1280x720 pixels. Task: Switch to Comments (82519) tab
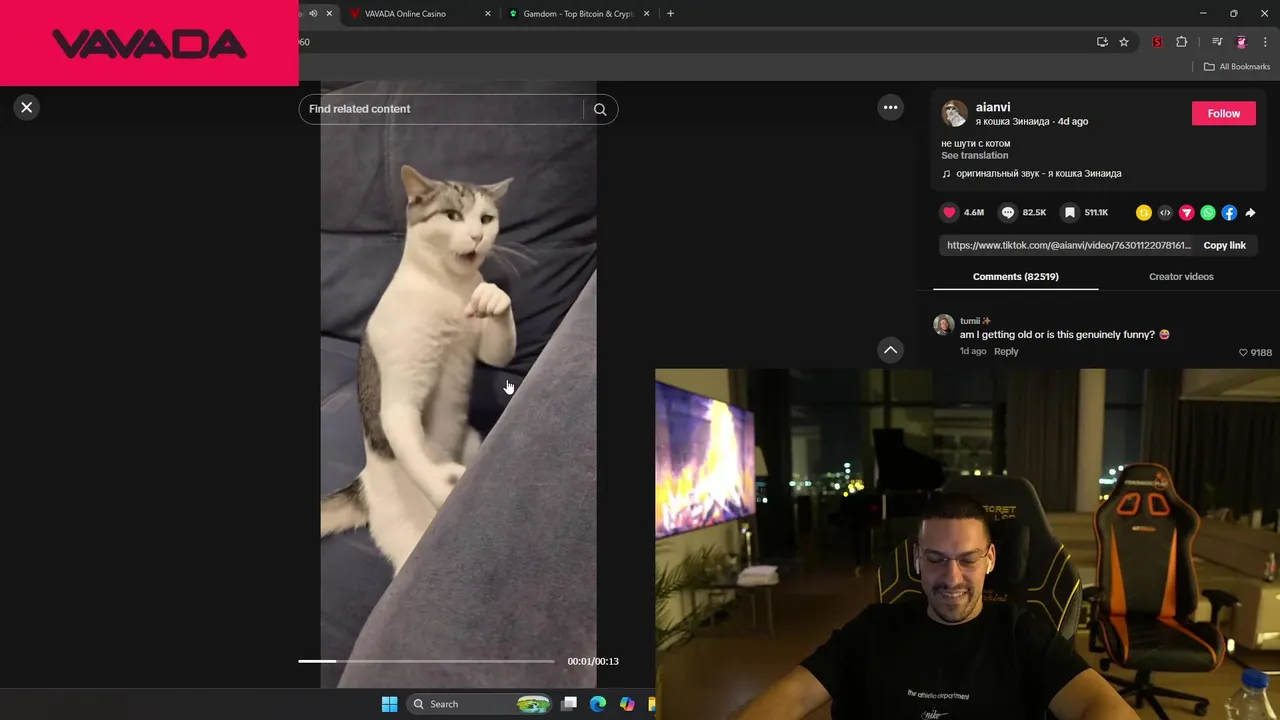click(1015, 276)
